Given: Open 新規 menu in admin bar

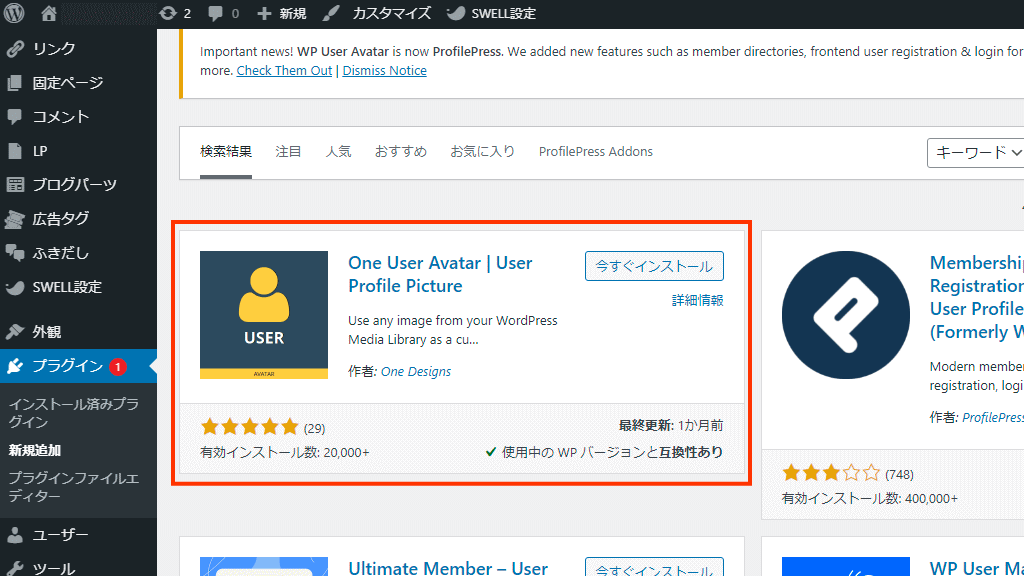Looking at the screenshot, I should (x=293, y=14).
